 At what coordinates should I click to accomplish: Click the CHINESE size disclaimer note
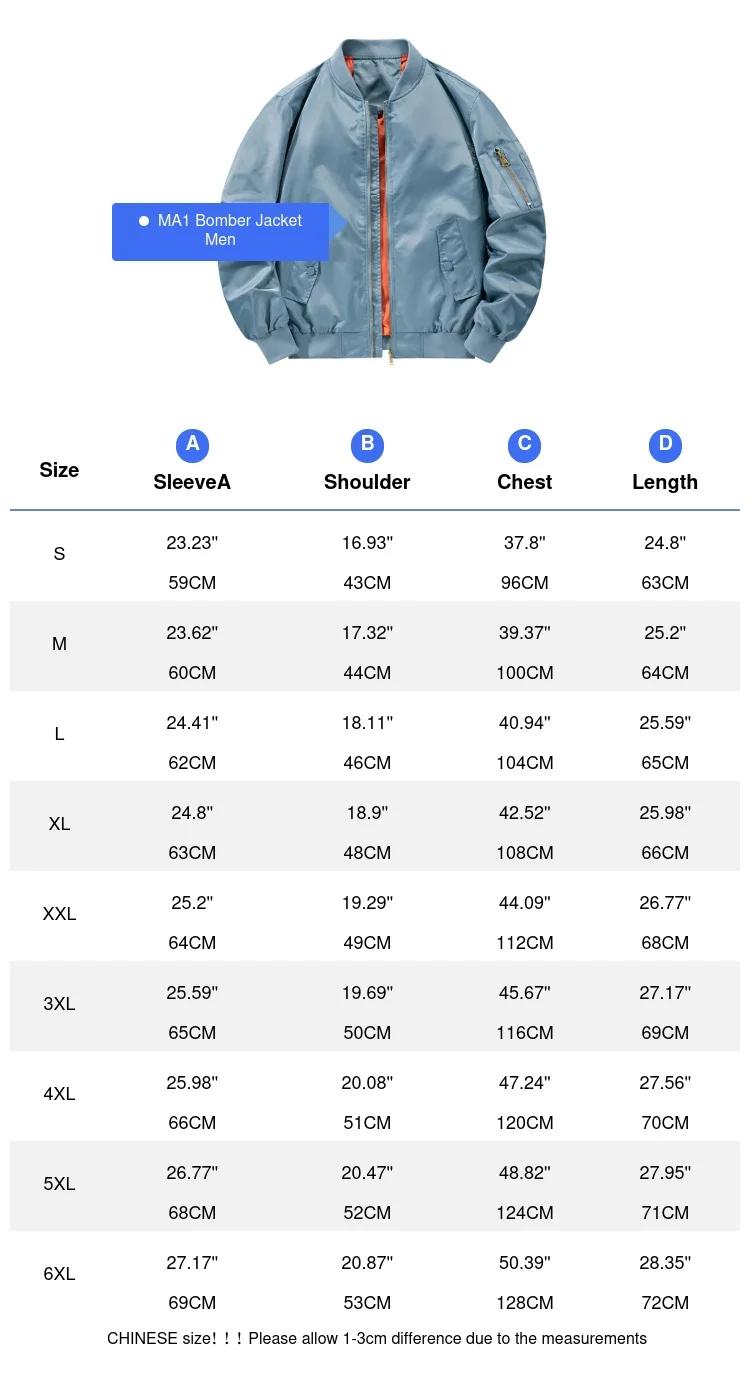pyautogui.click(x=377, y=1338)
